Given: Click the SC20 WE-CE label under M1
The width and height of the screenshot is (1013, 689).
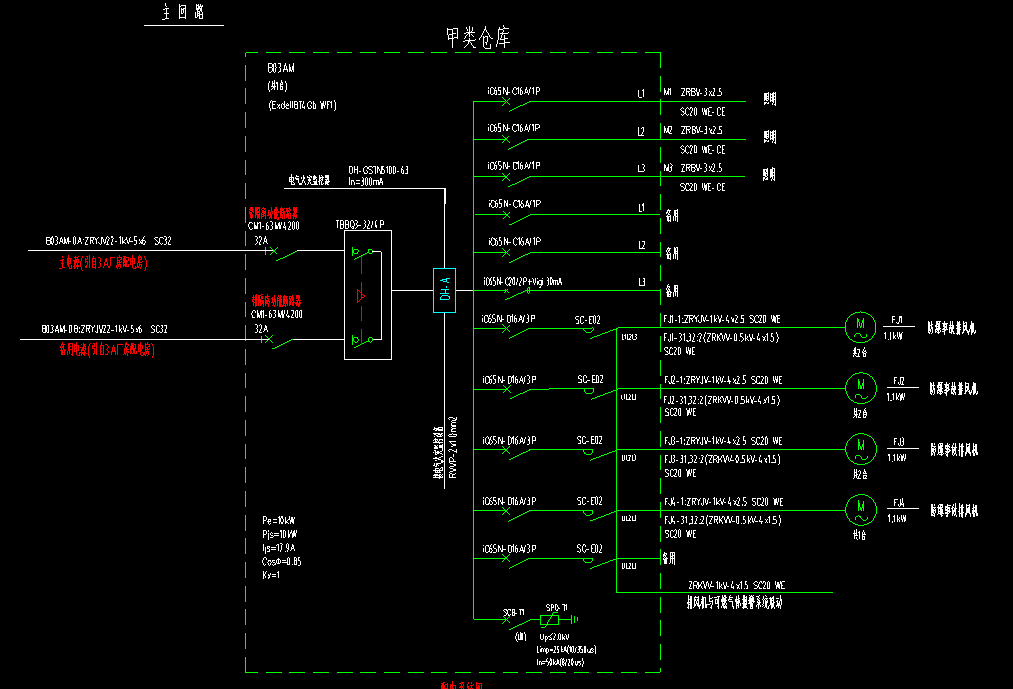Looking at the screenshot, I should (x=702, y=111).
